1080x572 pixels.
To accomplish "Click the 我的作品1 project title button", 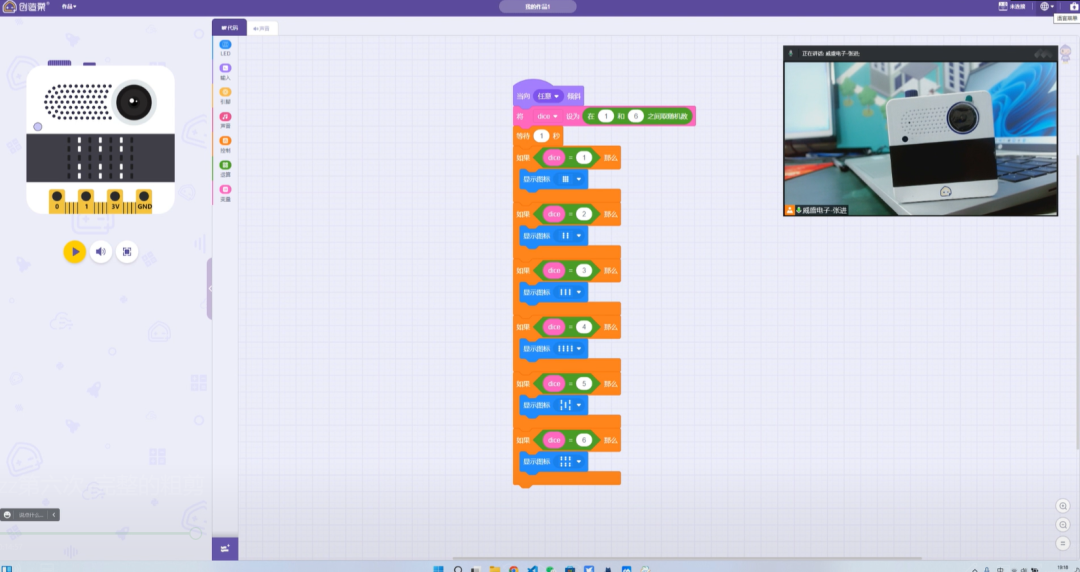I will pos(538,6).
